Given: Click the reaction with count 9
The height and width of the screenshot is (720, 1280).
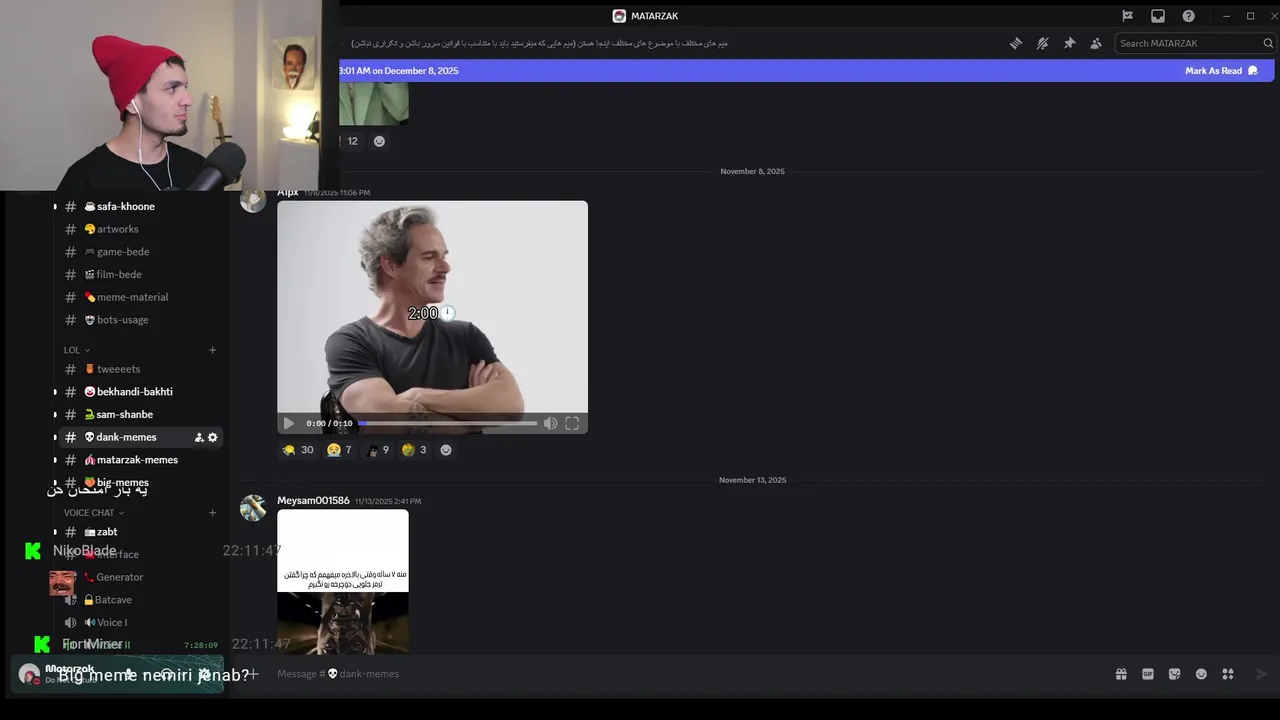Looking at the screenshot, I should [x=378, y=450].
